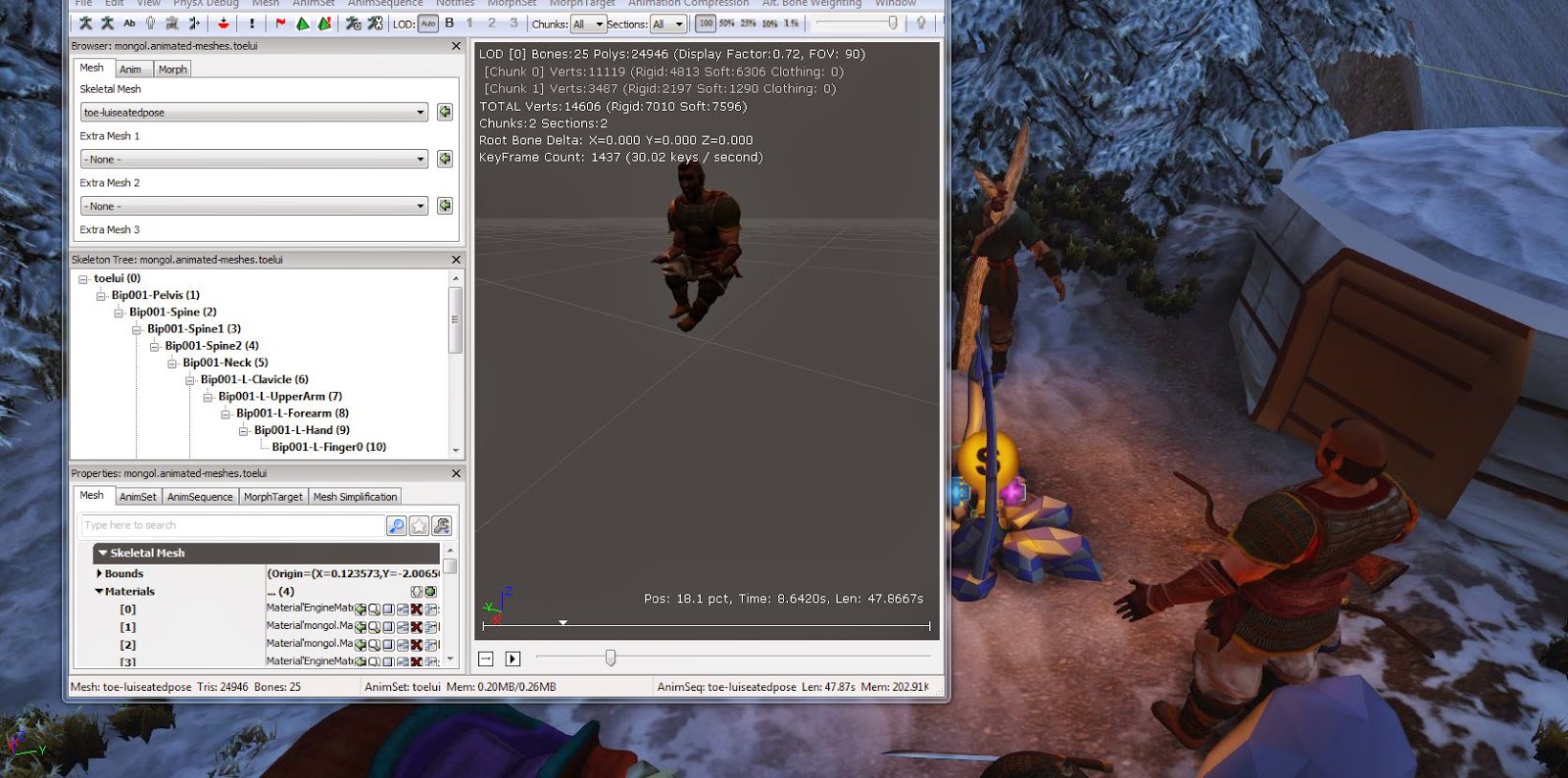Set playback speed to 100
Image resolution: width=1568 pixels, height=778 pixels.
pyautogui.click(x=706, y=24)
